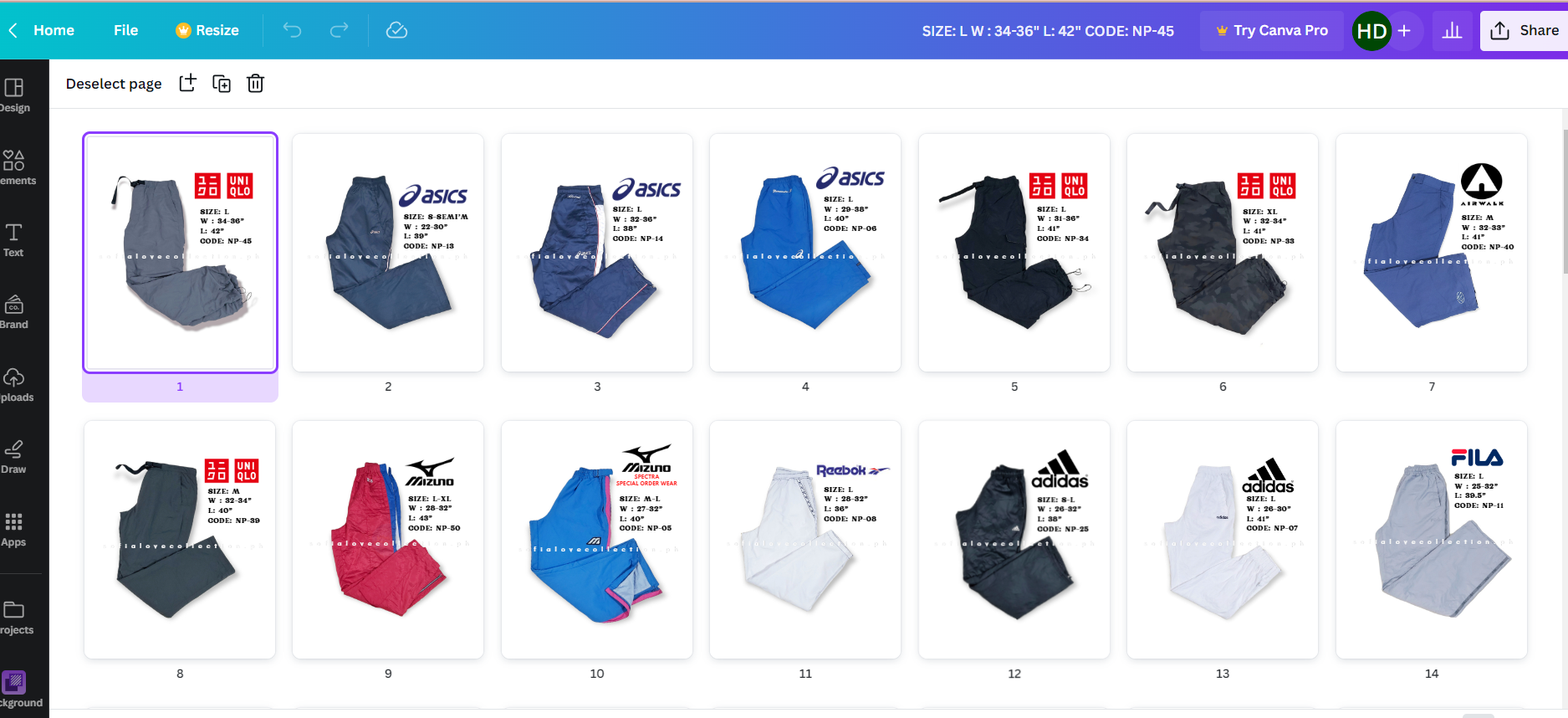The width and height of the screenshot is (1568, 718).
Task: Click the Duplicate page icon
Action: [222, 83]
